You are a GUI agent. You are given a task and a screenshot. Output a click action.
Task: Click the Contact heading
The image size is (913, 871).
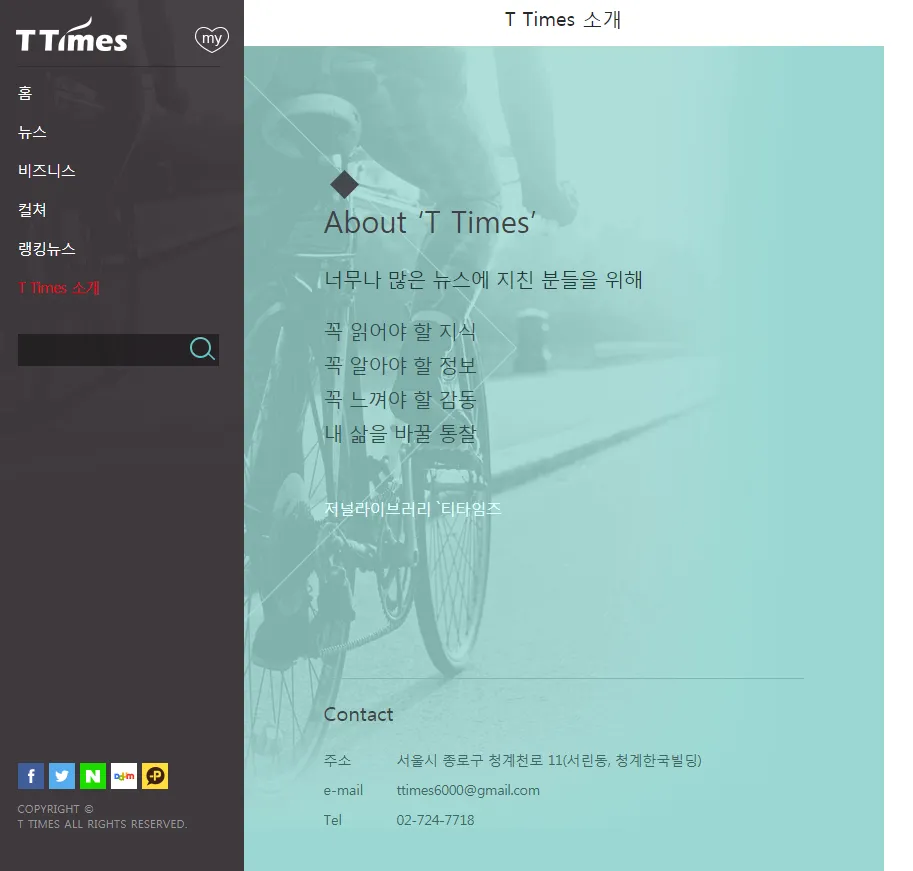coord(359,714)
